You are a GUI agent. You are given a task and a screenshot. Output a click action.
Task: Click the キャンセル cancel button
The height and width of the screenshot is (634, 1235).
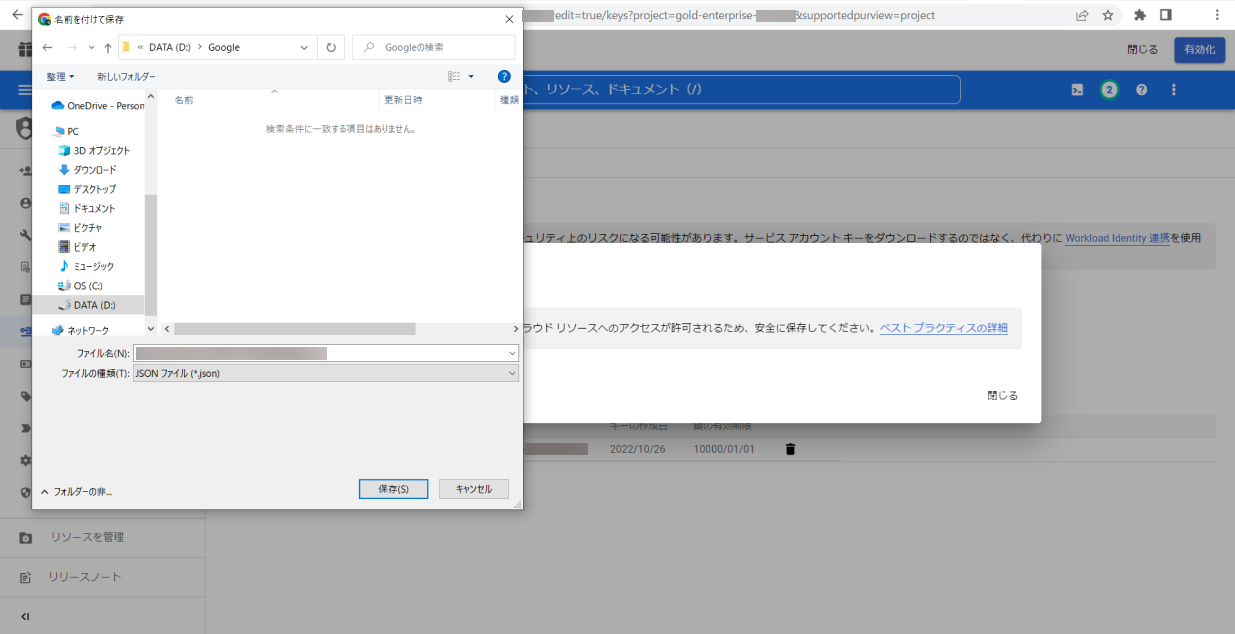tap(474, 489)
